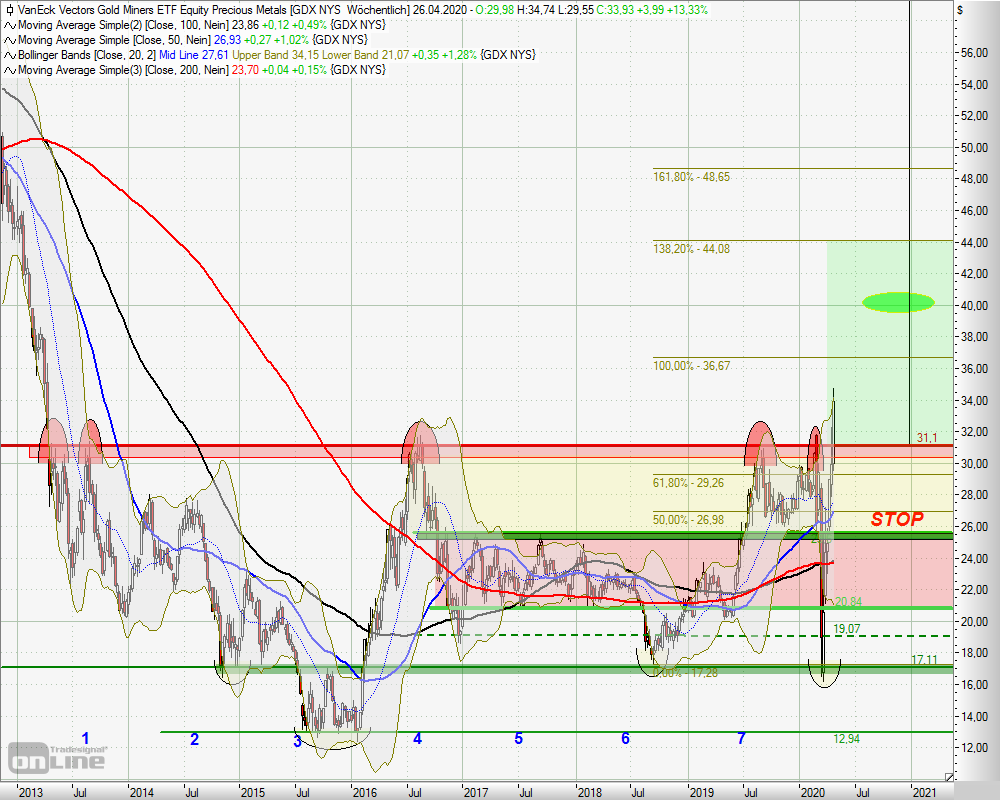The image size is (1000, 800).
Task: Select the blue wave number 7 annotation
Action: [x=741, y=739]
